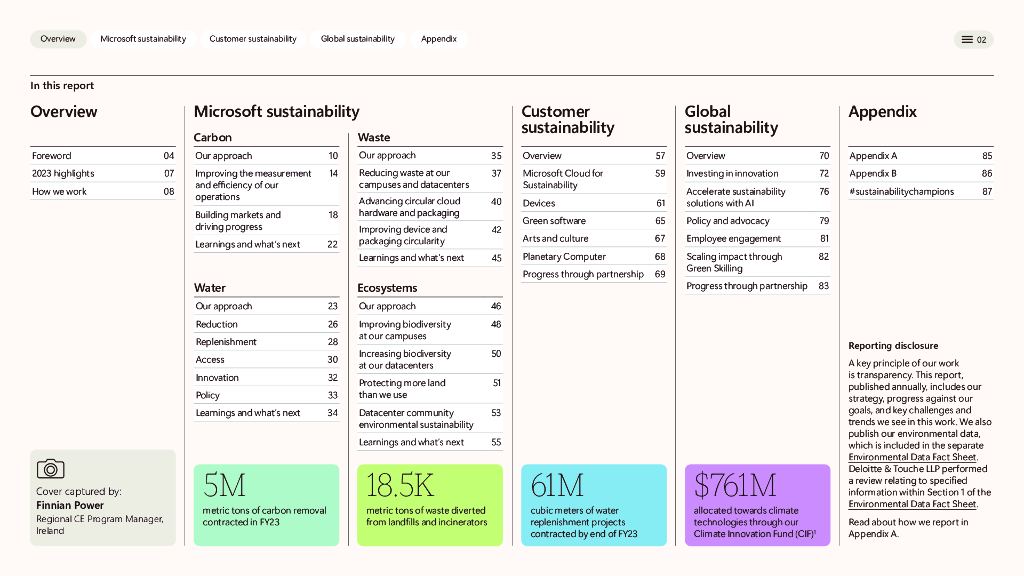Select the Overview navigation tab
This screenshot has width=1024, height=576.
tap(58, 39)
